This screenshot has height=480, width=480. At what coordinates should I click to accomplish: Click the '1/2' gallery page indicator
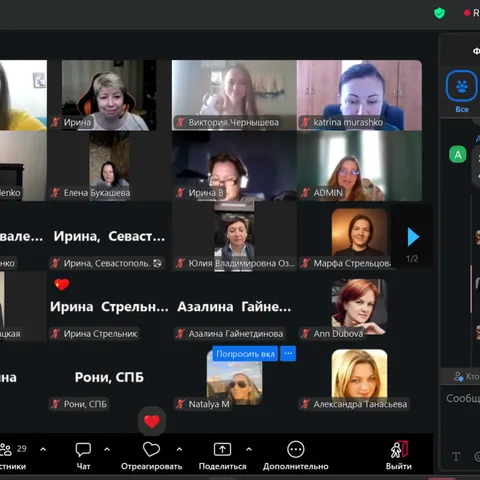point(412,259)
